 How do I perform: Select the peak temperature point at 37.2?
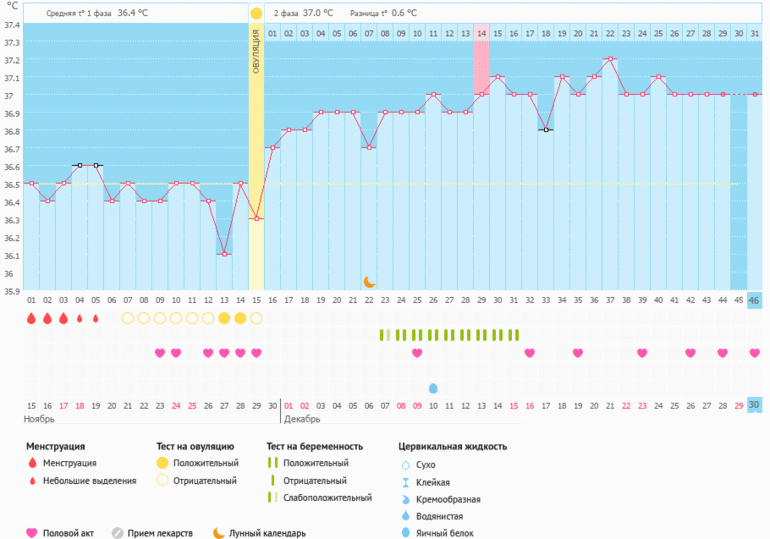(x=610, y=59)
